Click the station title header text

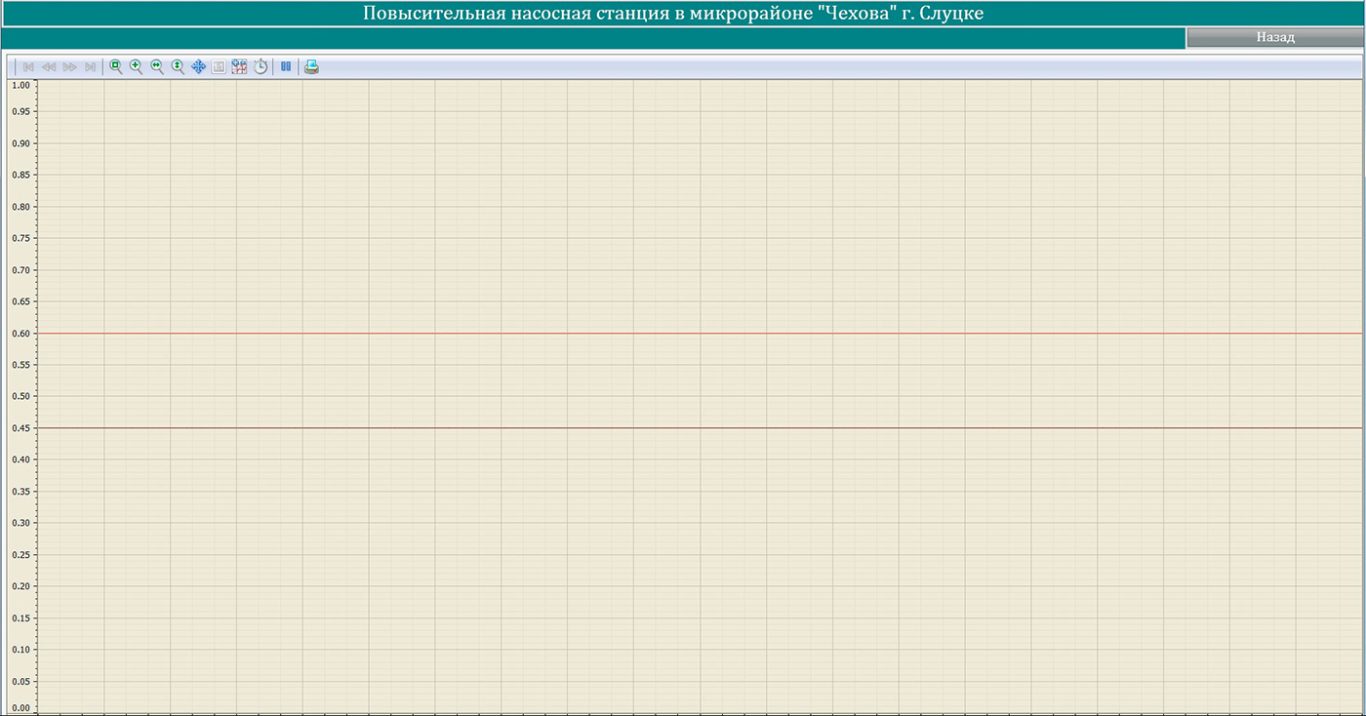pos(673,14)
